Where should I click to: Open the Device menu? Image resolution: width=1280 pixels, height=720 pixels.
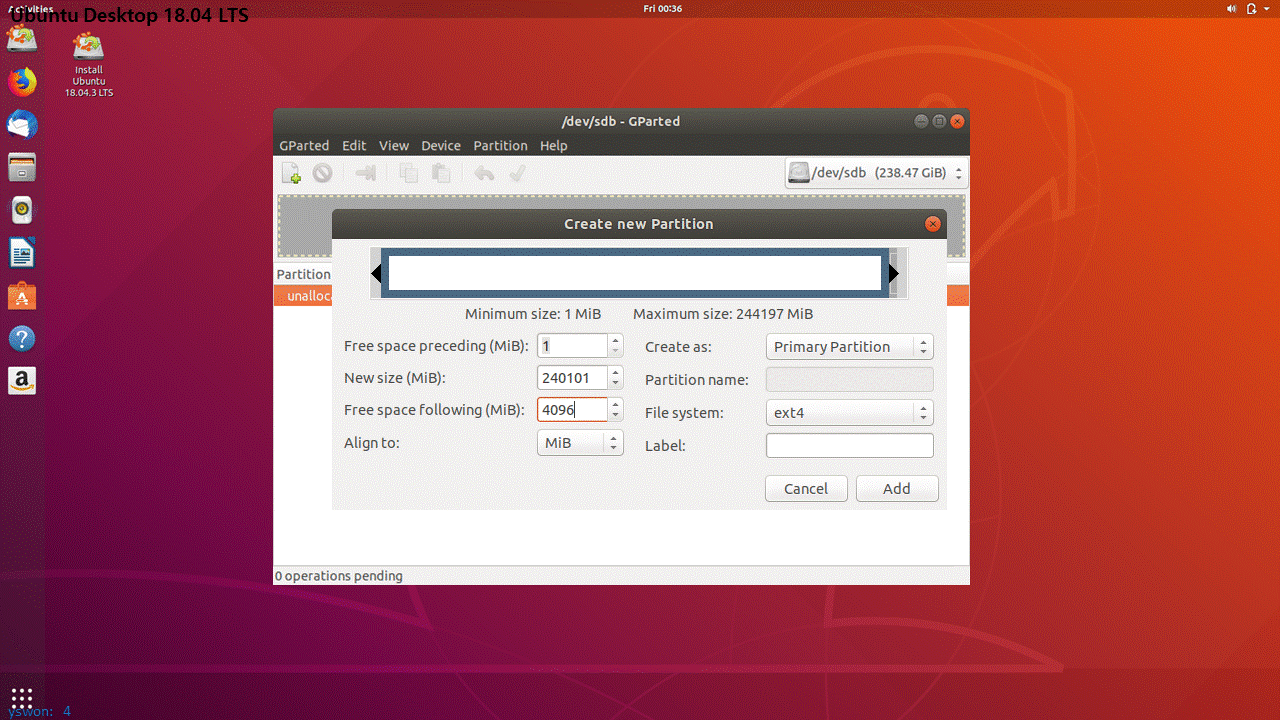click(x=441, y=145)
